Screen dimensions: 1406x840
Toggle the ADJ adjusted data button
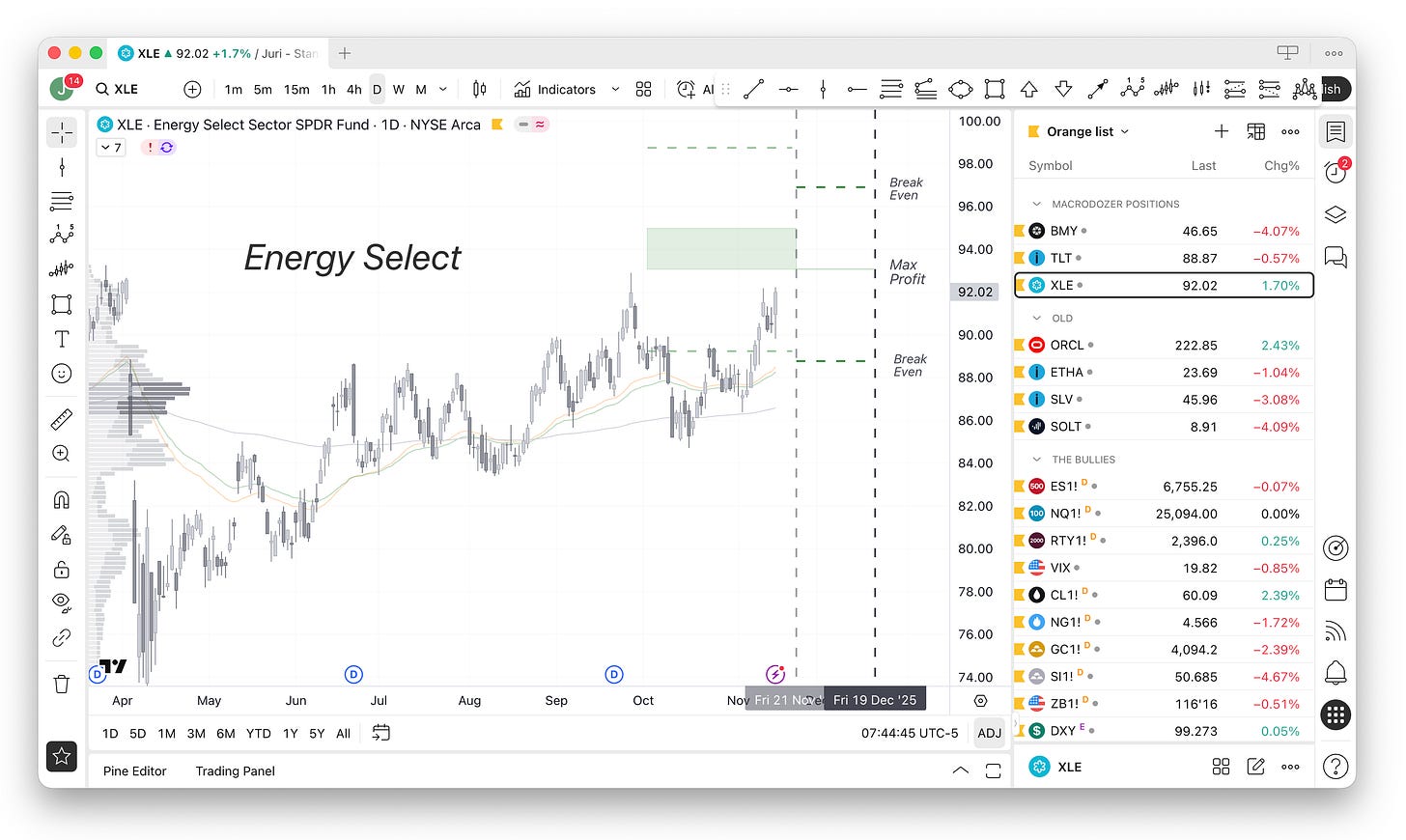(x=989, y=733)
